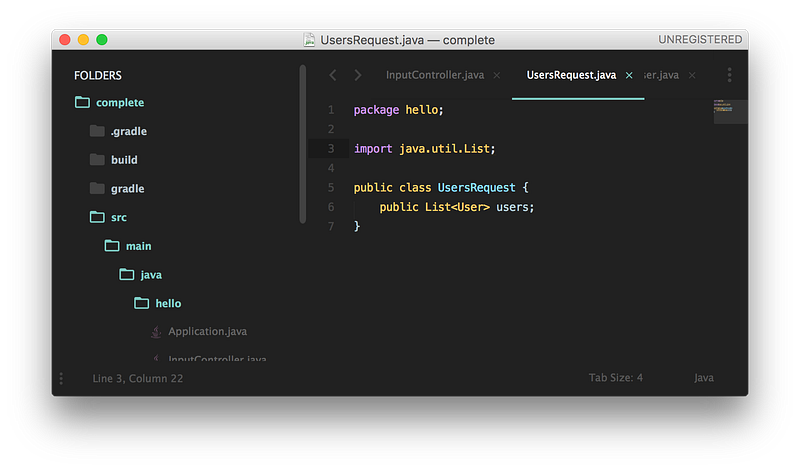Click the UNREGISTERED label in title bar
The height and width of the screenshot is (470, 800).
click(x=700, y=39)
